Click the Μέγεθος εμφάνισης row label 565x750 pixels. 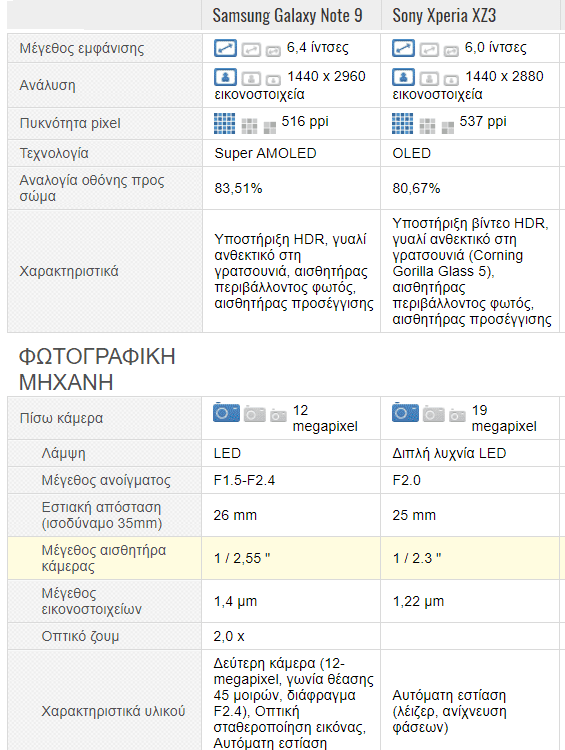click(x=81, y=48)
